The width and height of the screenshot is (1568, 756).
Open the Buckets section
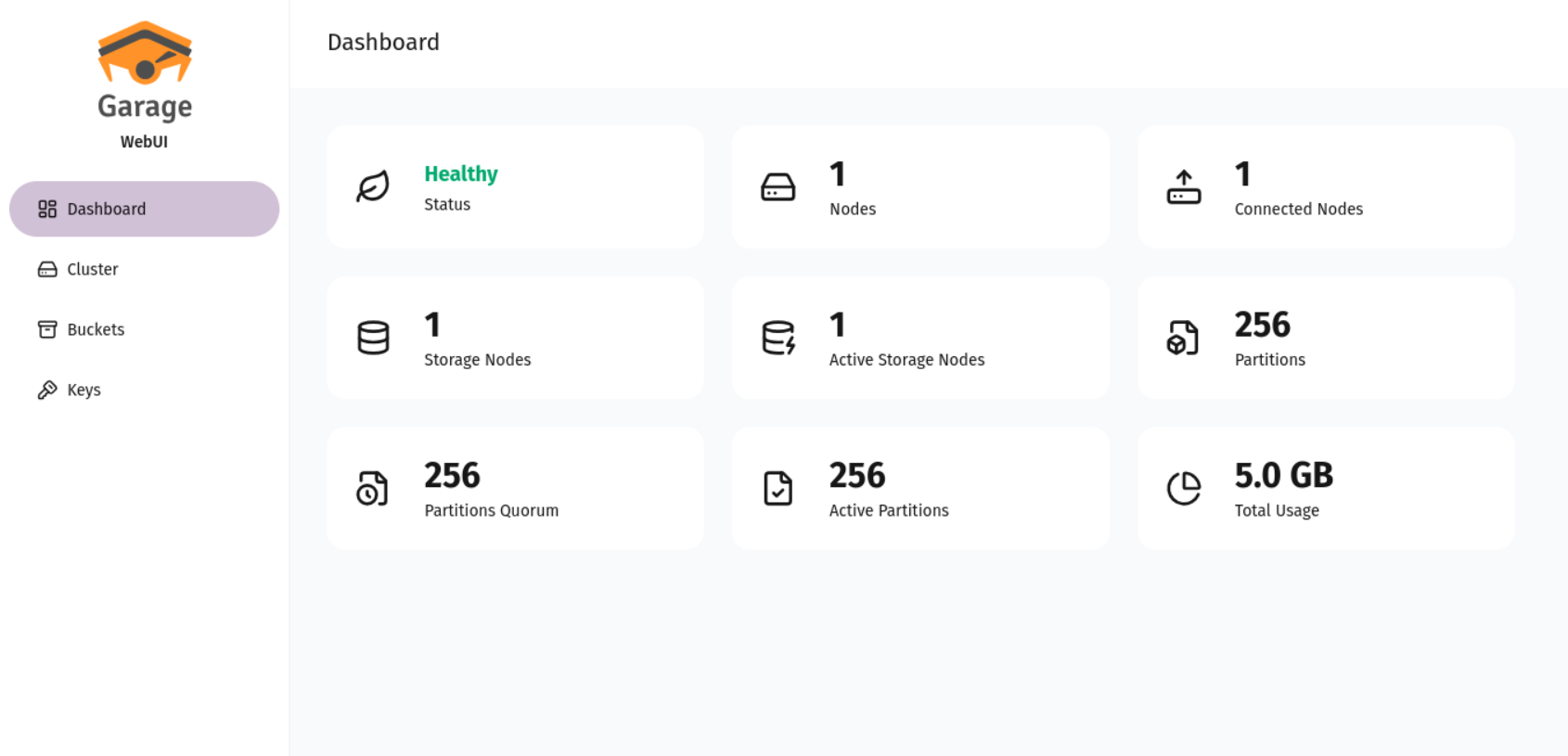(95, 329)
